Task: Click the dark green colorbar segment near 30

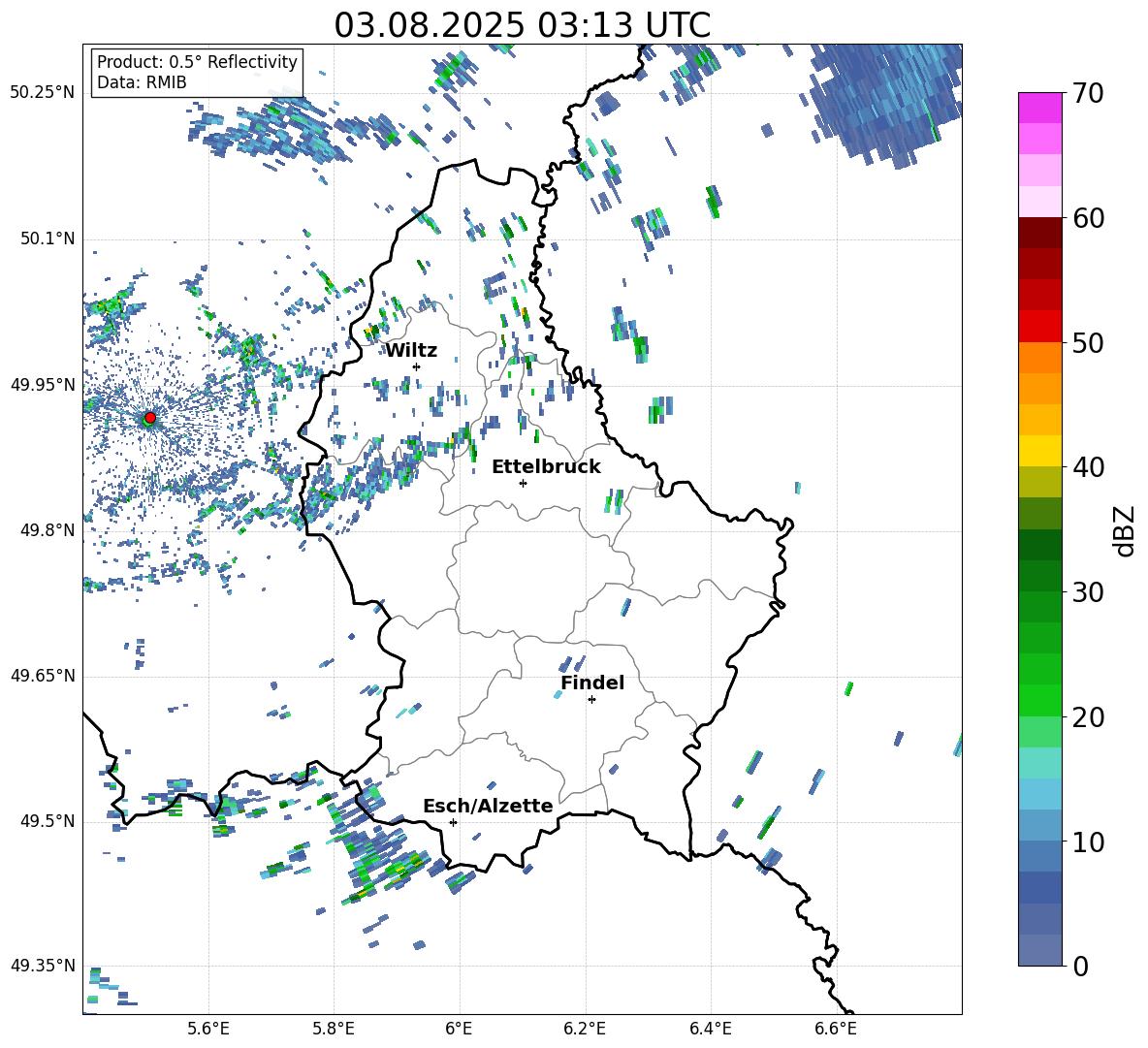Action: 1039,576
